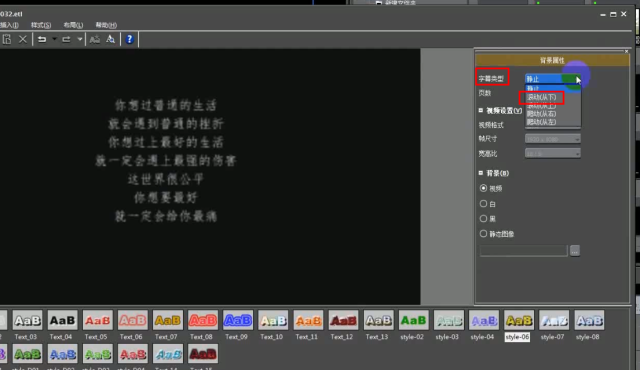The image size is (640, 370).
Task: Apply the style-D03 light green preset
Action: 97,354
